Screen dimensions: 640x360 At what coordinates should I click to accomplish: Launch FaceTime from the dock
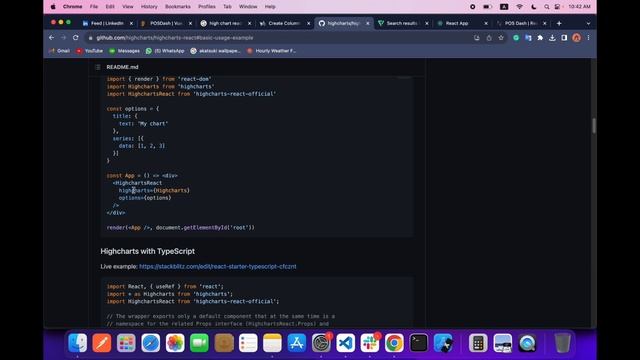point(199,343)
